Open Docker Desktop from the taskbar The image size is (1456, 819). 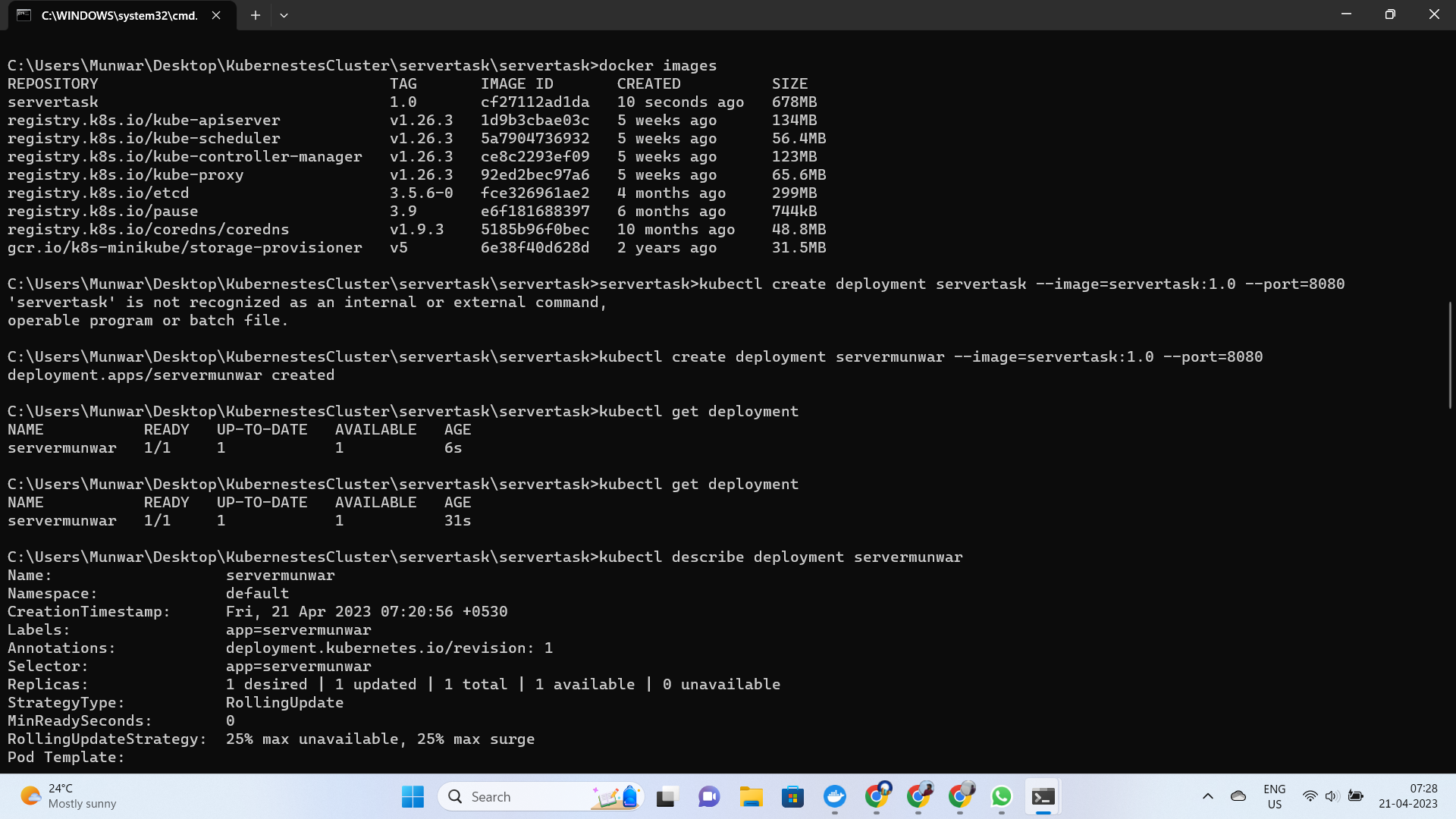click(834, 796)
